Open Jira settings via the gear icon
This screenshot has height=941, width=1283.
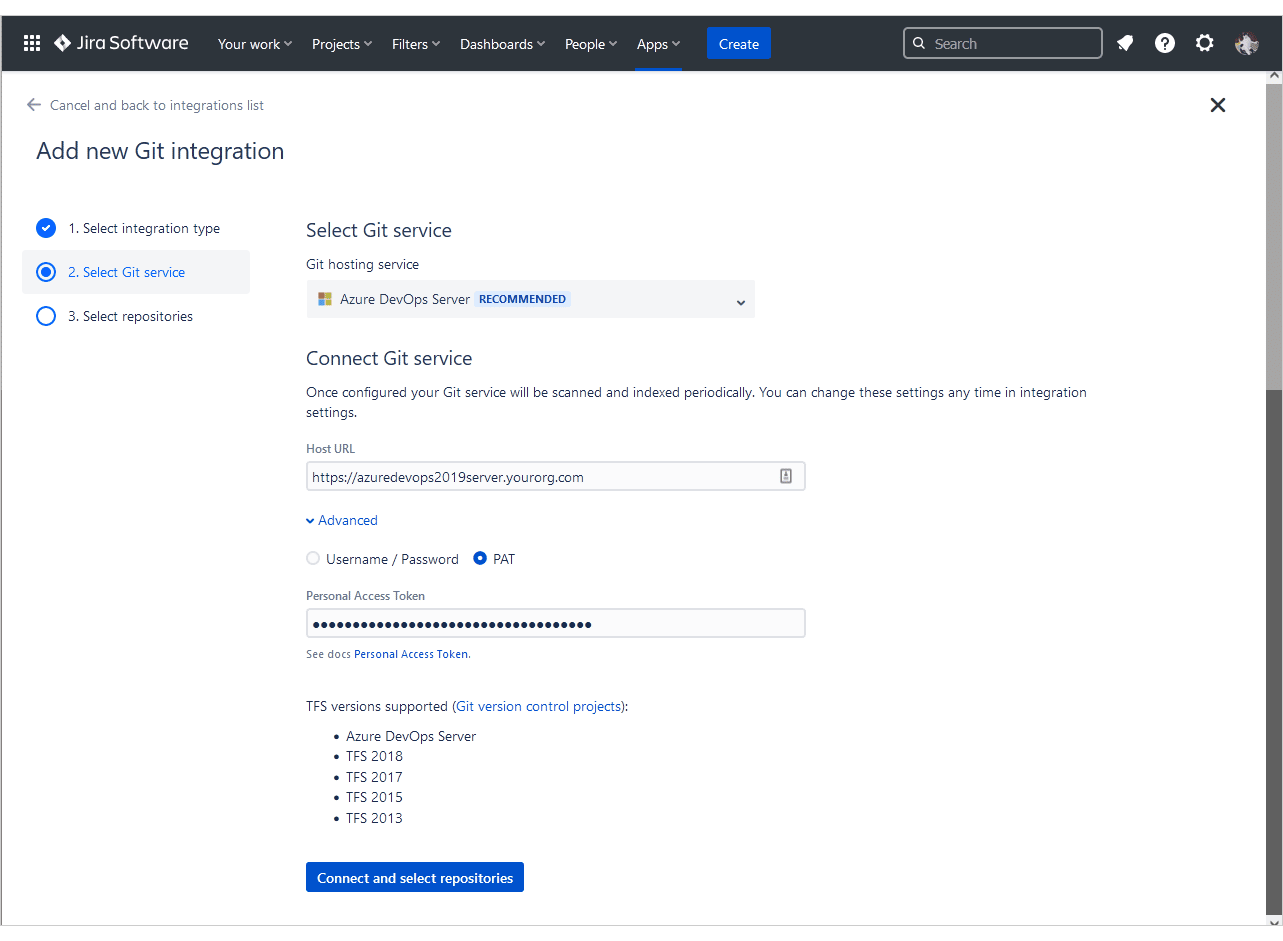click(x=1204, y=43)
